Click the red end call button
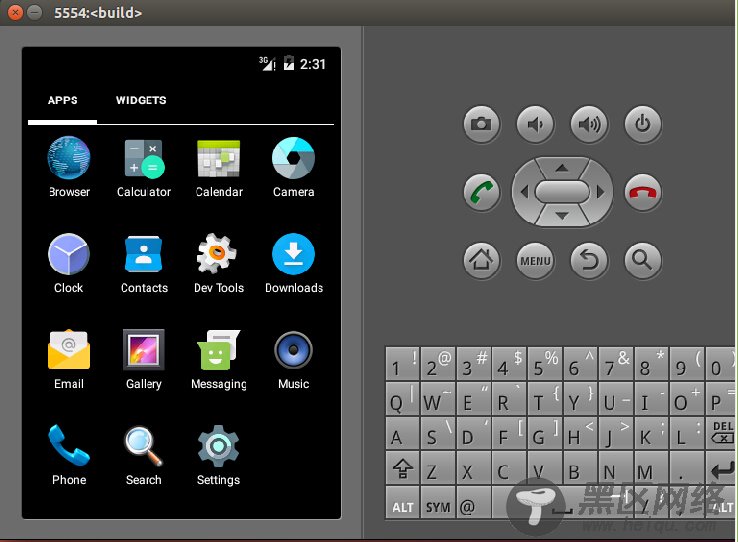The height and width of the screenshot is (542, 738). tap(643, 192)
